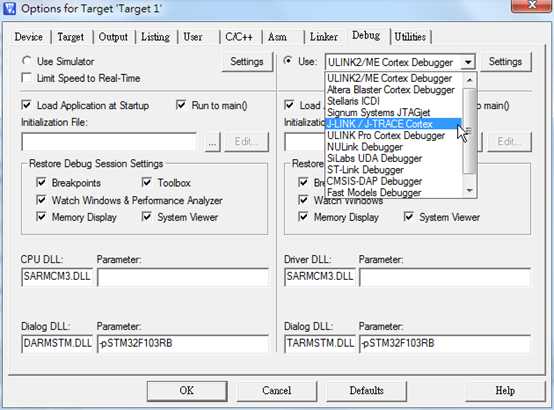Choose CMSIS-DAP Debugger

click(x=375, y=181)
